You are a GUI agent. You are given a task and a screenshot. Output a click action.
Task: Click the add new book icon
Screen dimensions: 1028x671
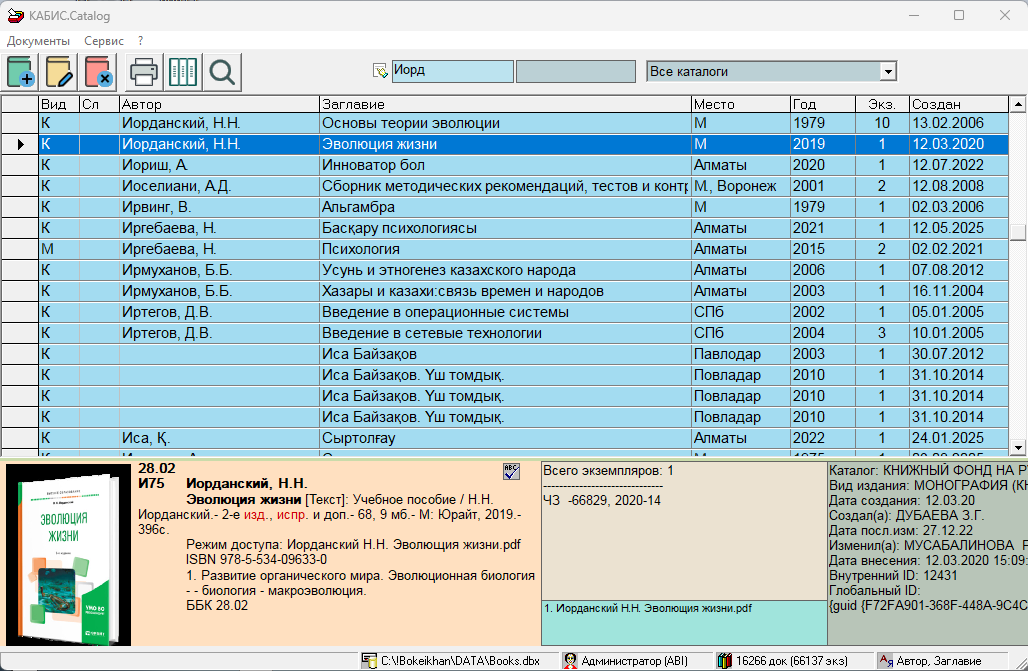point(20,72)
